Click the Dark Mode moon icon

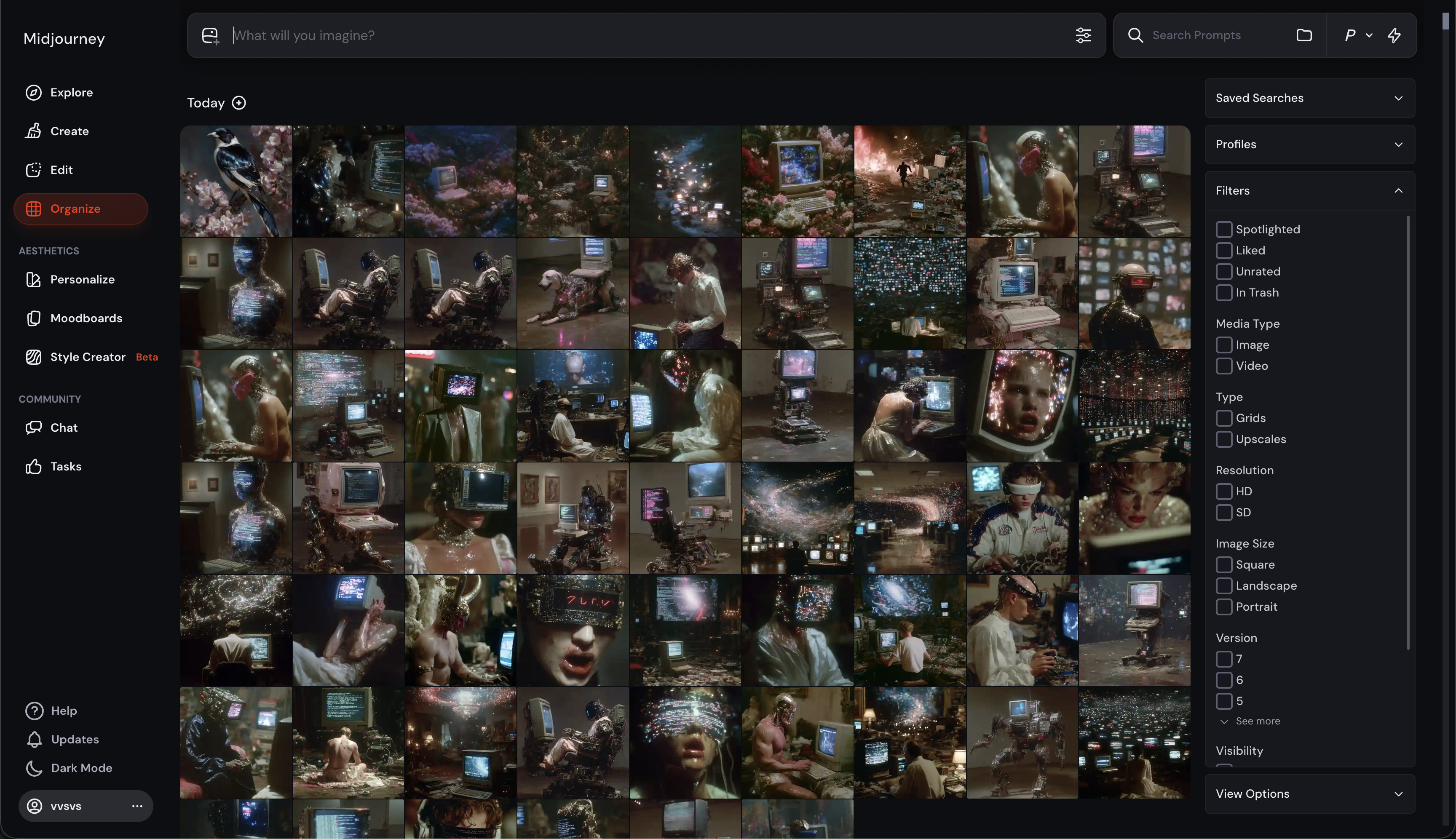pos(34,768)
